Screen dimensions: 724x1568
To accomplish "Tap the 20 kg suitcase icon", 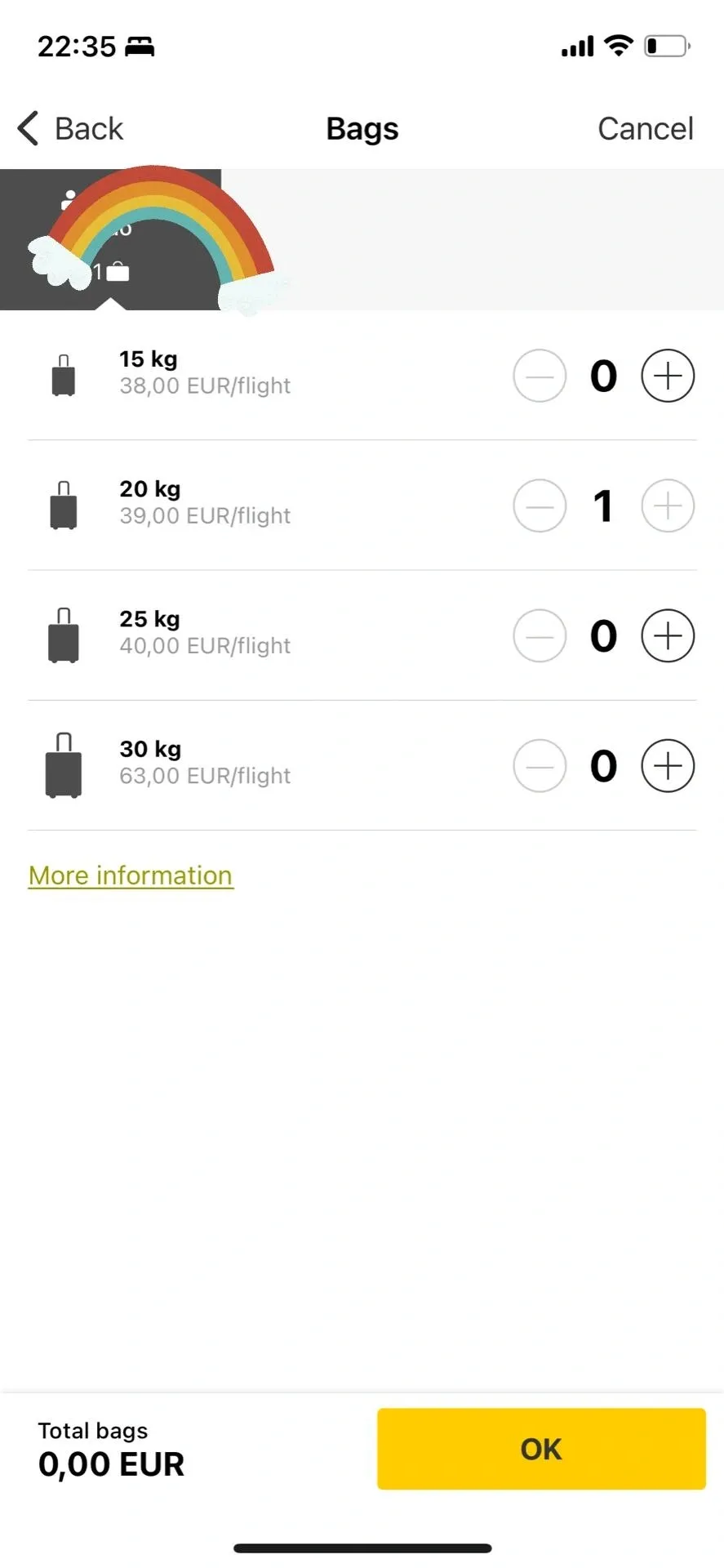I will coord(64,506).
